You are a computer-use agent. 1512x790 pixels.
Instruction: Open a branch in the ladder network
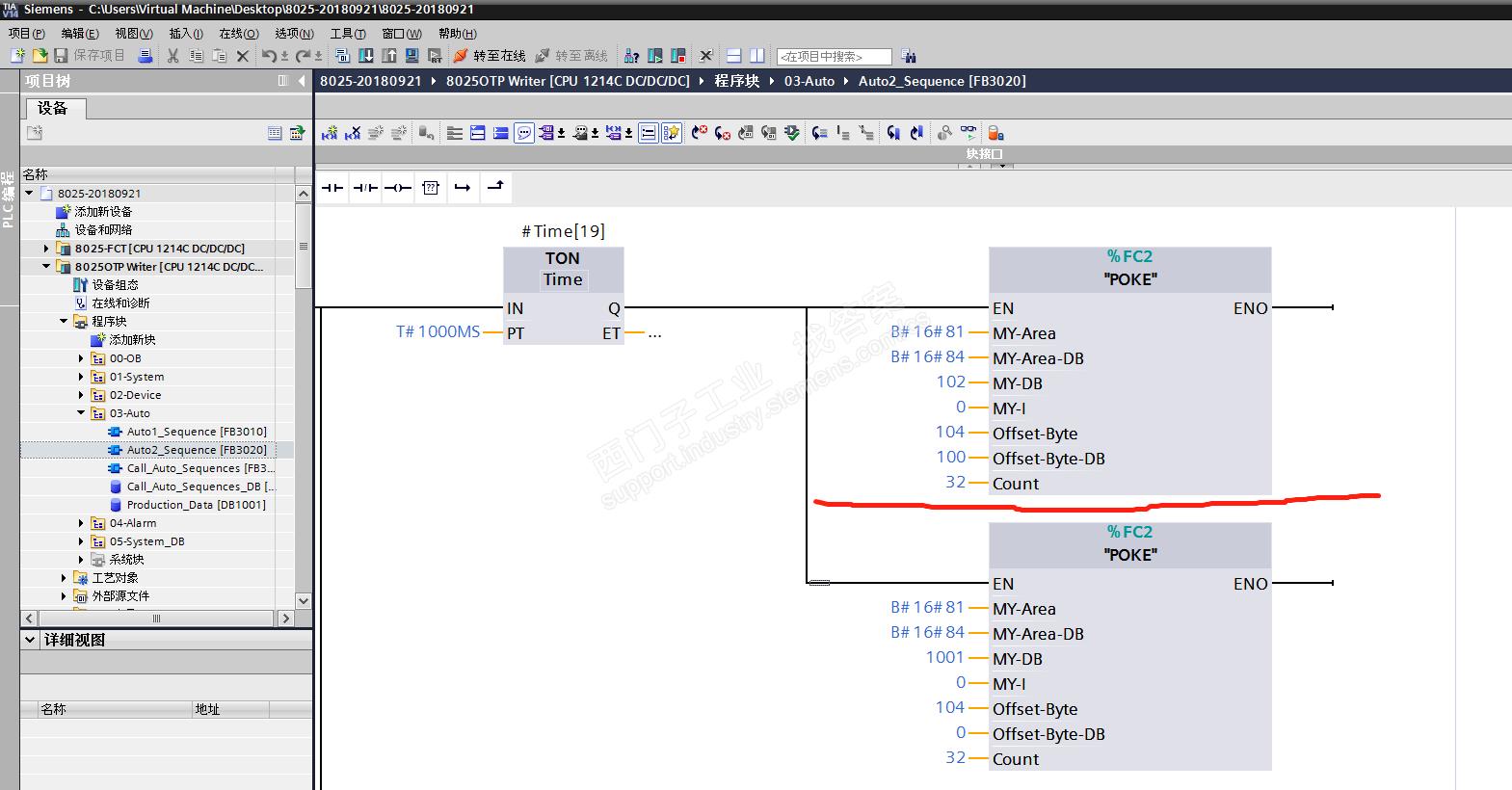(463, 188)
